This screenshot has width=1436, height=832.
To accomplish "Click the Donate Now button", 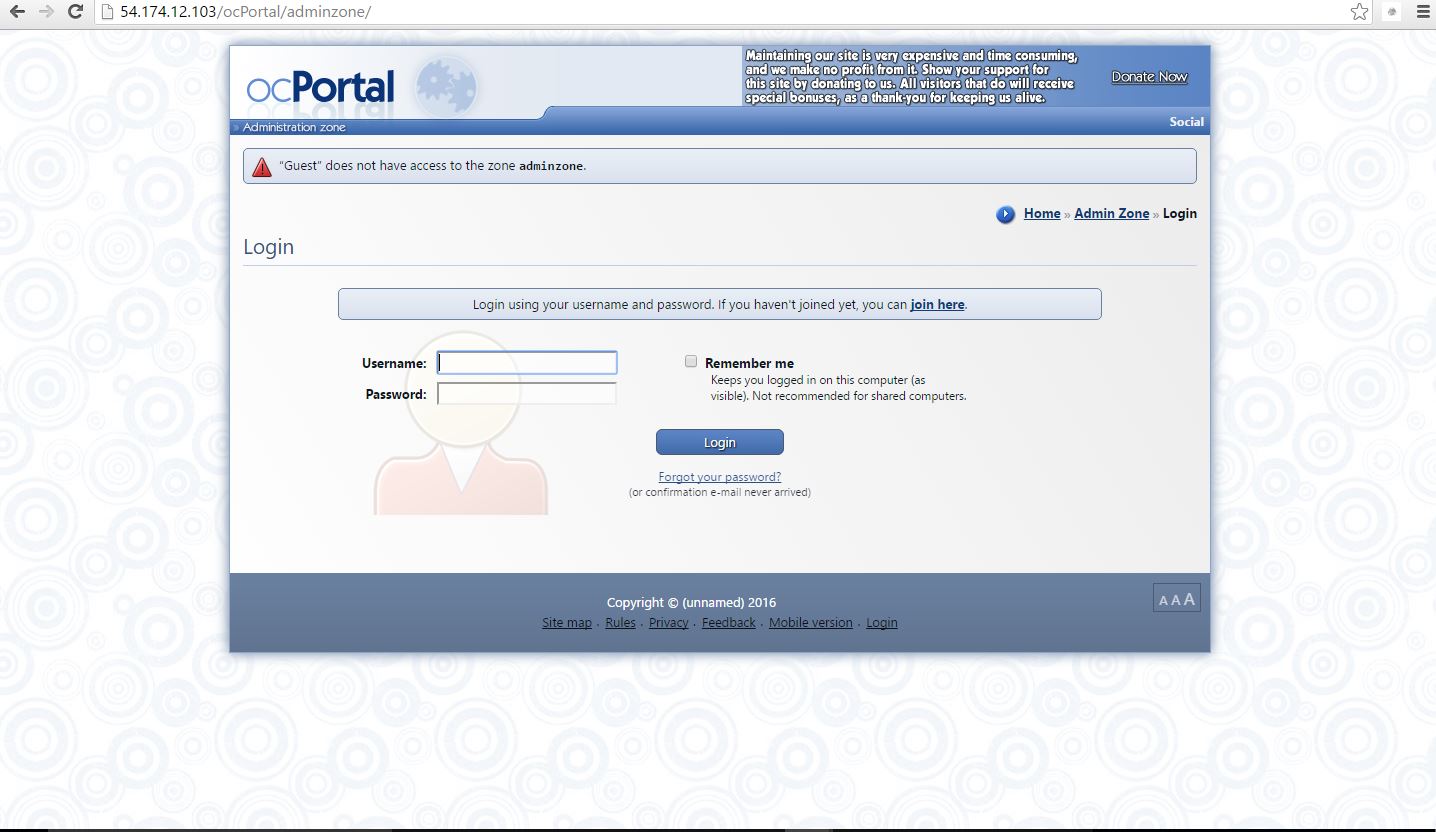I will [1148, 76].
